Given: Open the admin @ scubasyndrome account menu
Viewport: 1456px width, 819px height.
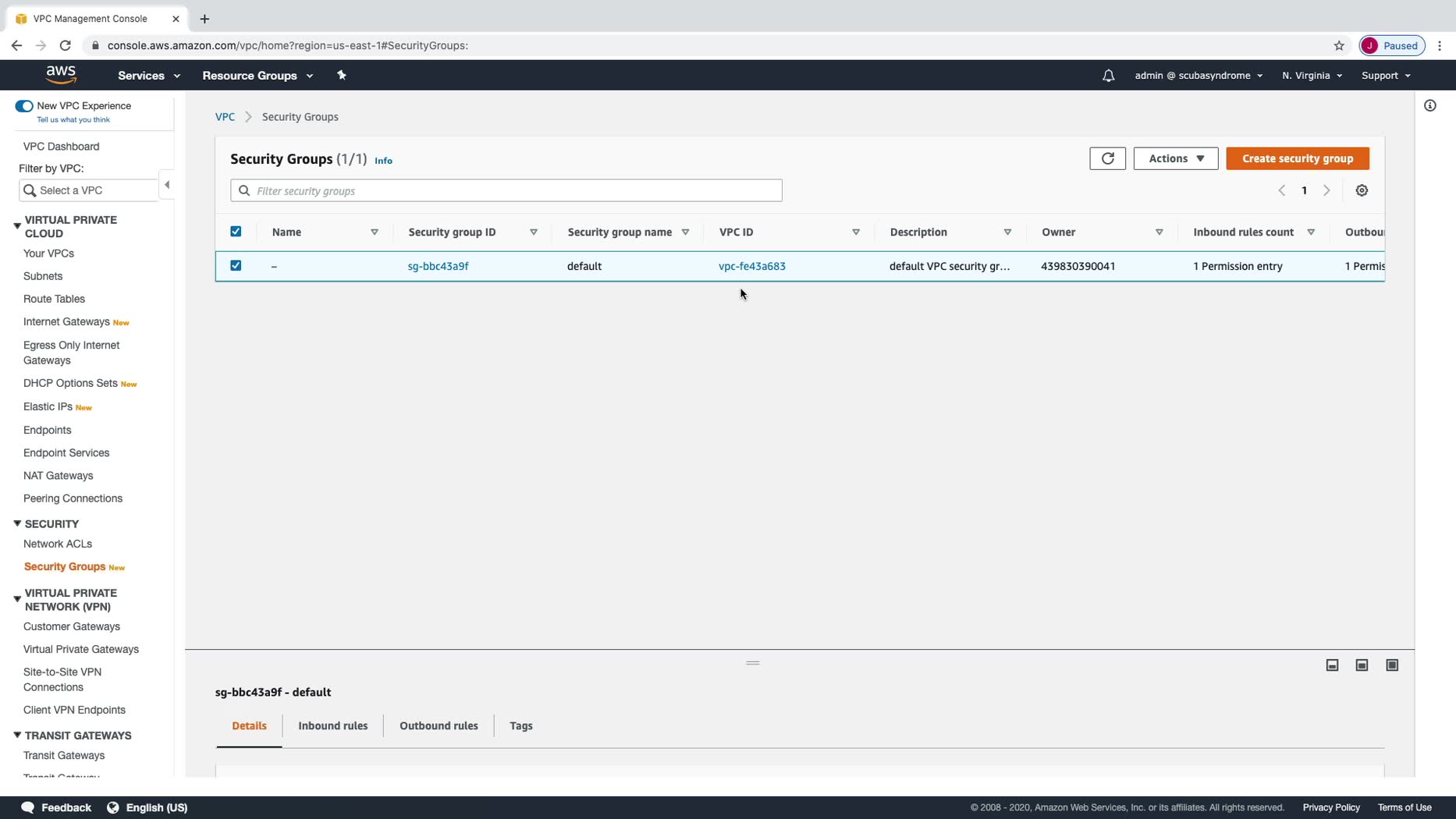Looking at the screenshot, I should (1199, 76).
